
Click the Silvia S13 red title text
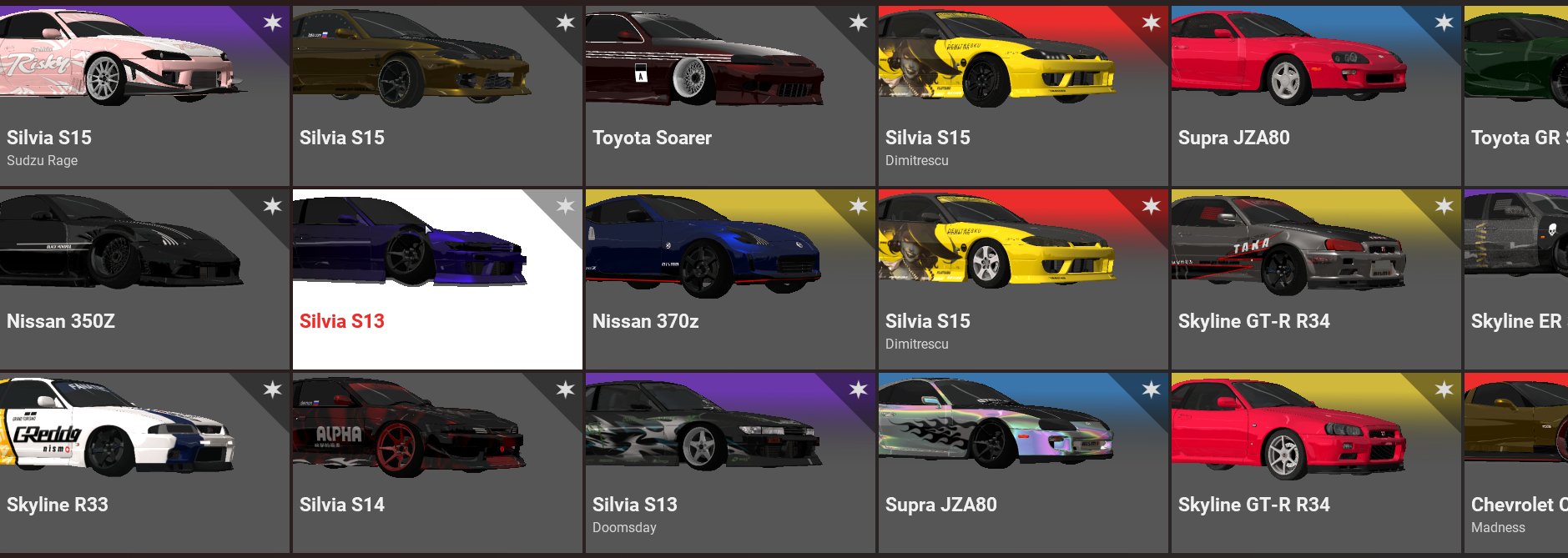pyautogui.click(x=342, y=321)
